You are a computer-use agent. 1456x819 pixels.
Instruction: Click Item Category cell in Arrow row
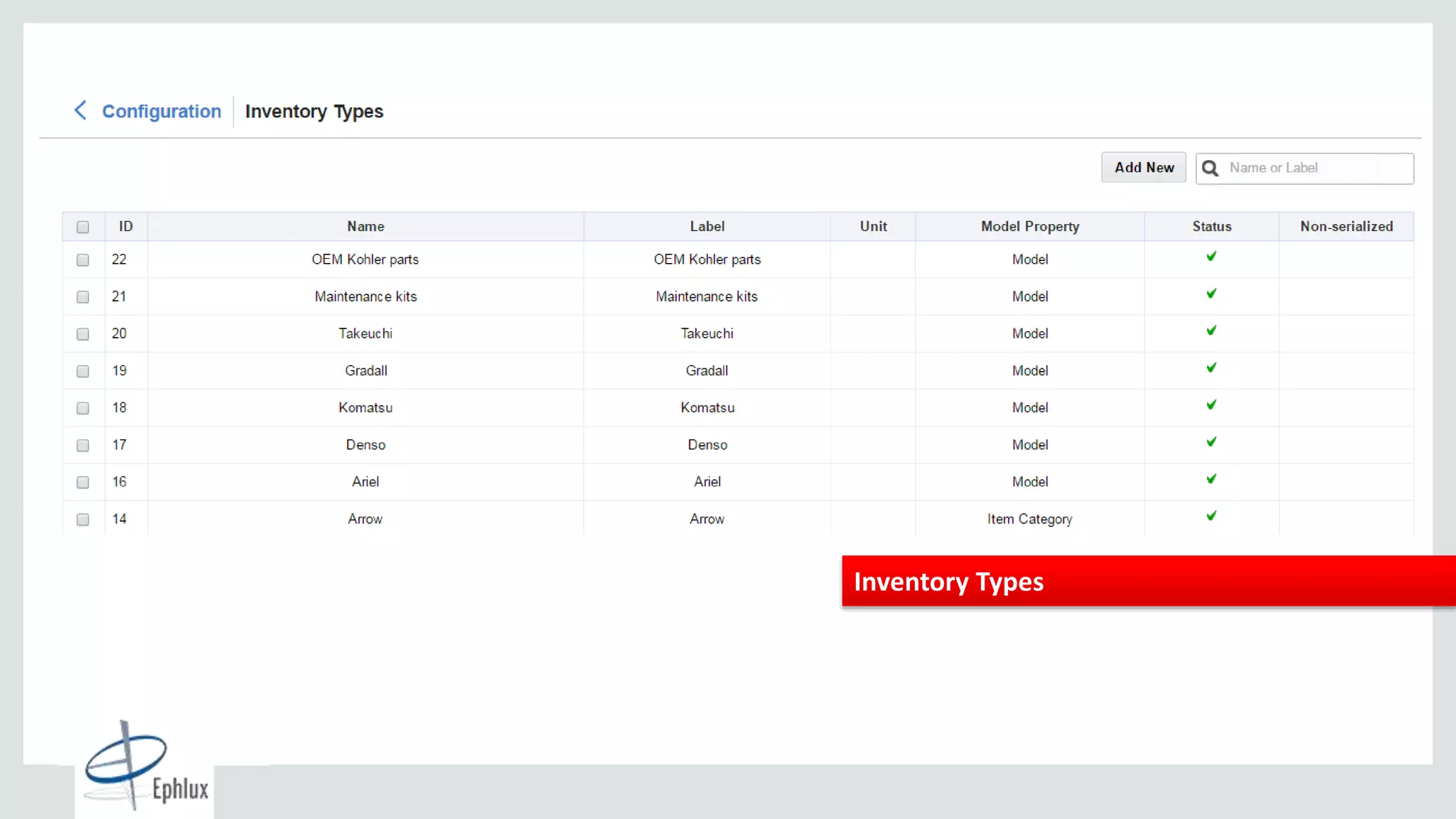coord(1029,519)
